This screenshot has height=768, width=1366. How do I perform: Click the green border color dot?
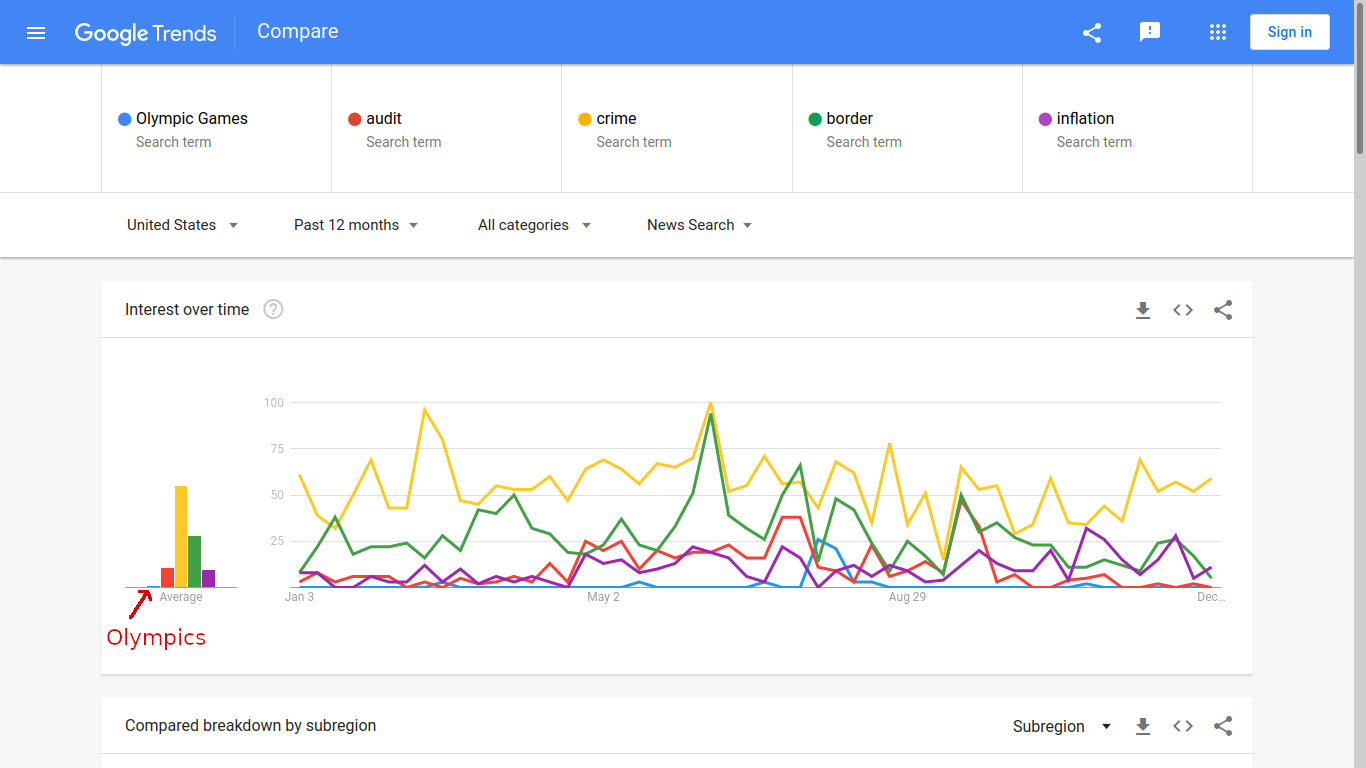[x=815, y=119]
